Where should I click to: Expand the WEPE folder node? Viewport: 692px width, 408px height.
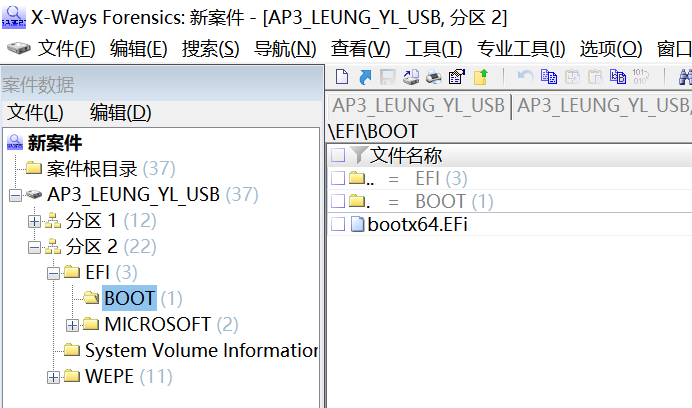53,378
